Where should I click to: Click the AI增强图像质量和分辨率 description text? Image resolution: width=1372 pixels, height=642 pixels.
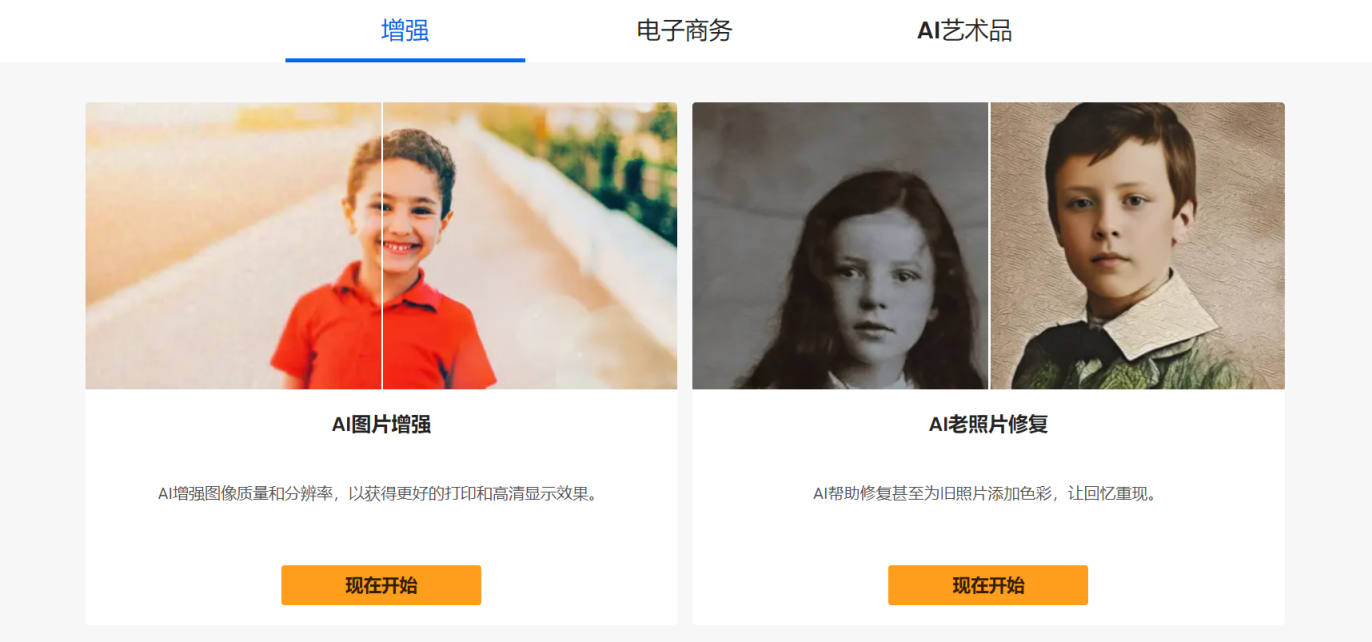[381, 493]
